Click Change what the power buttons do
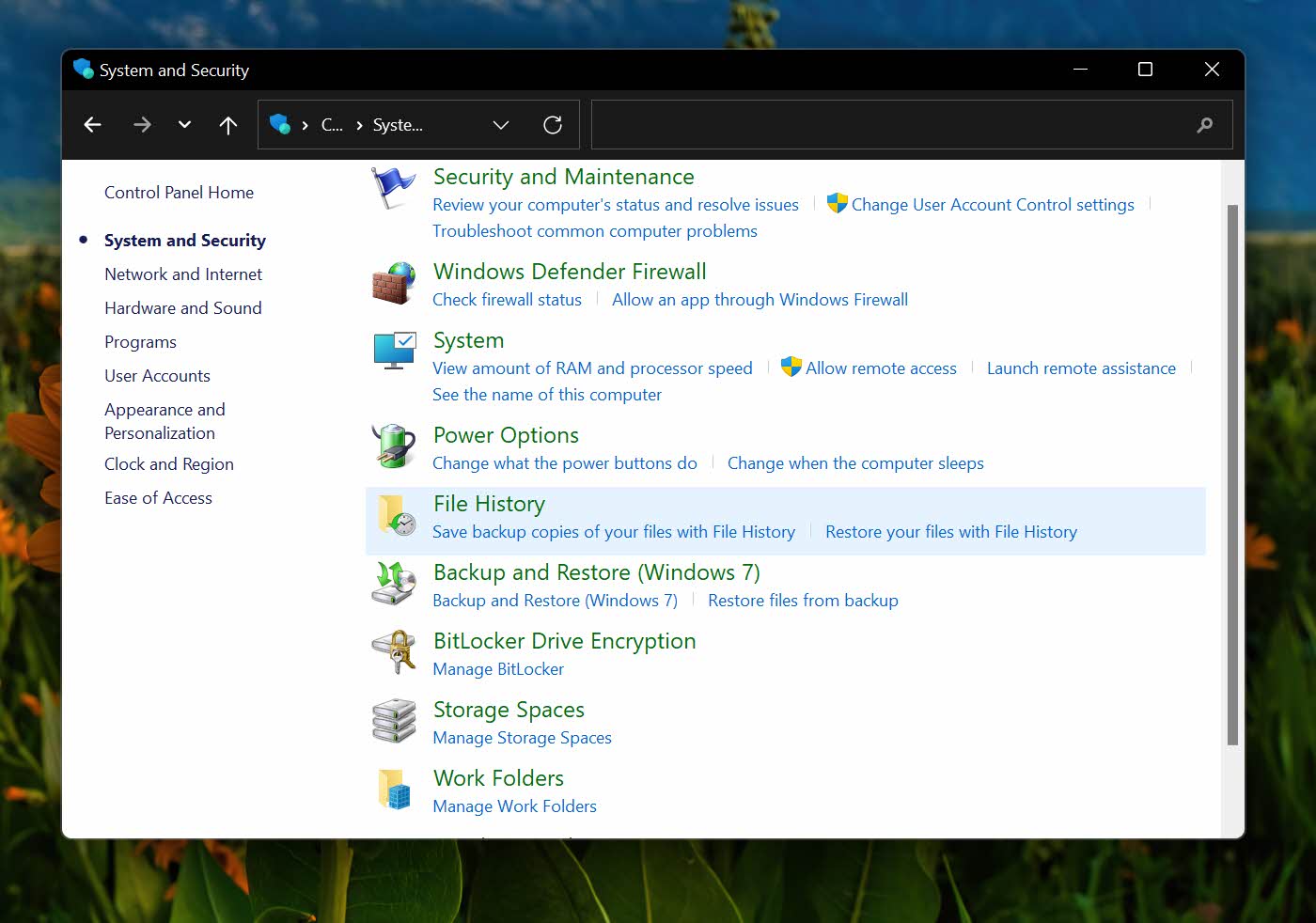Viewport: 1316px width, 923px height. click(x=565, y=463)
